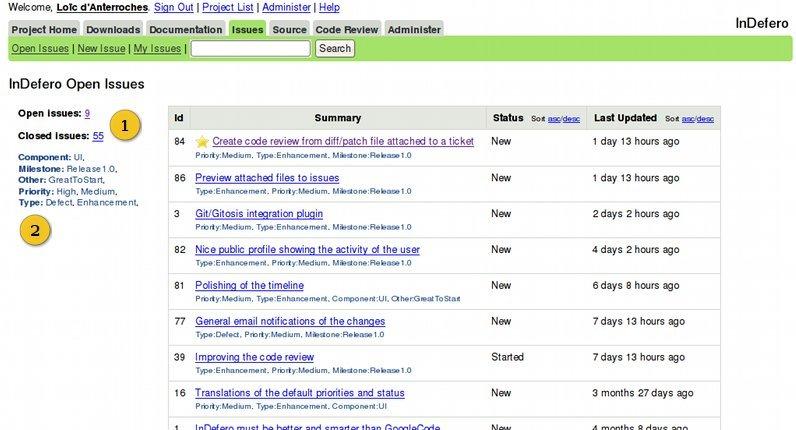The image size is (796, 430).
Task: Filter by Component UI label
Action: pyautogui.click(x=78, y=157)
